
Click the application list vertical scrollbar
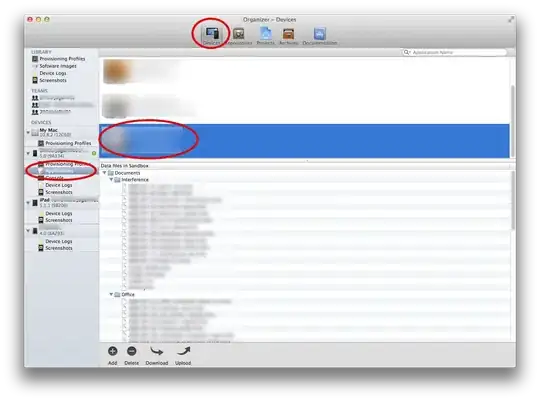coord(512,121)
